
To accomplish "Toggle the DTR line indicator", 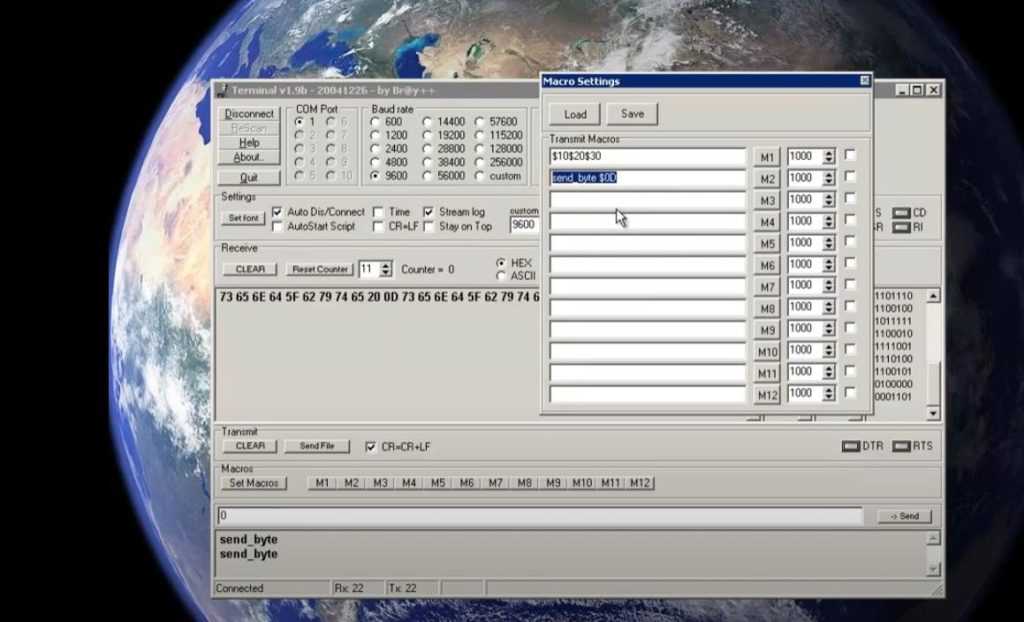I will click(x=850, y=446).
